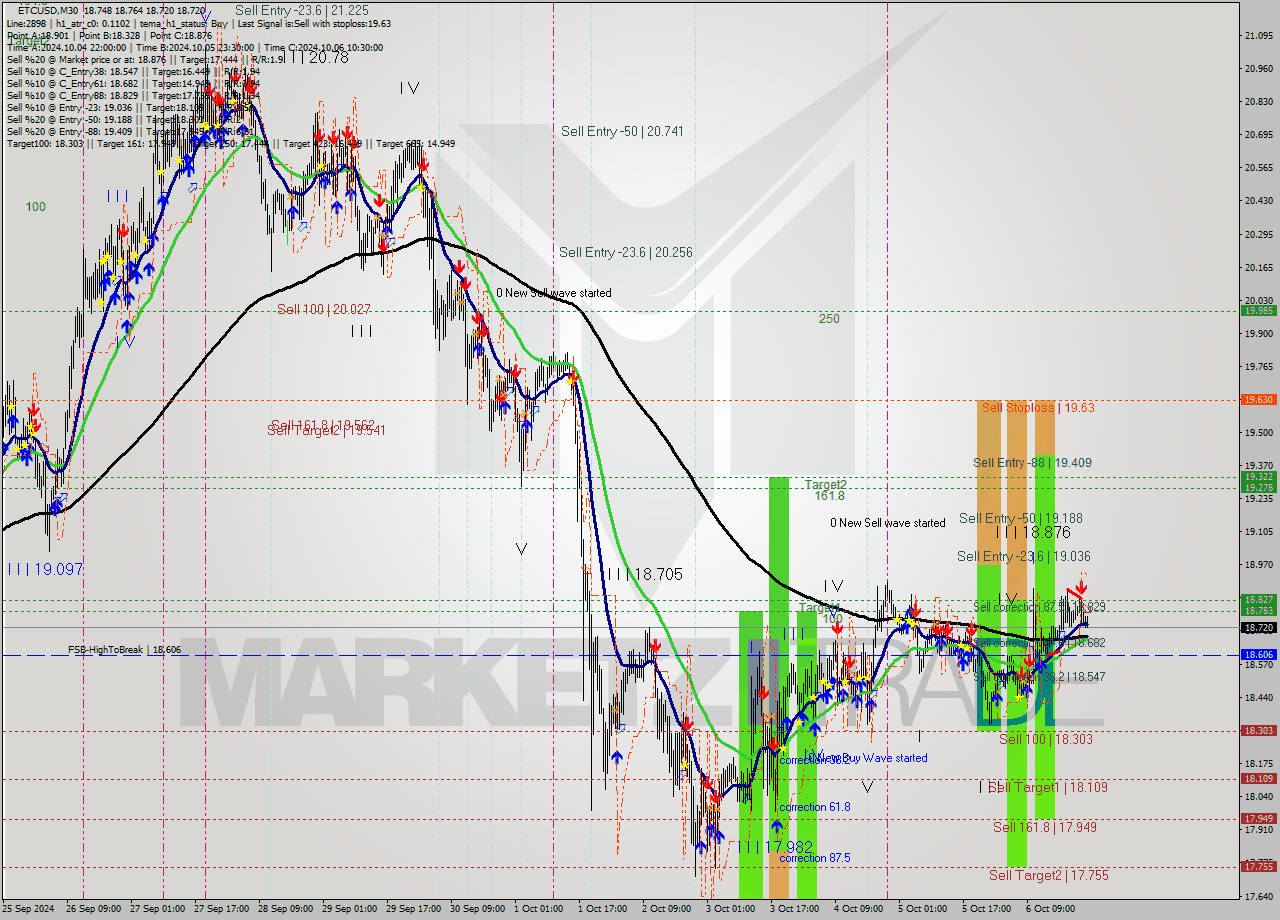Viewport: 1280px width, 920px height.
Task: Select the 'Sell Target1 | 18.109' label
Action: point(1048,787)
